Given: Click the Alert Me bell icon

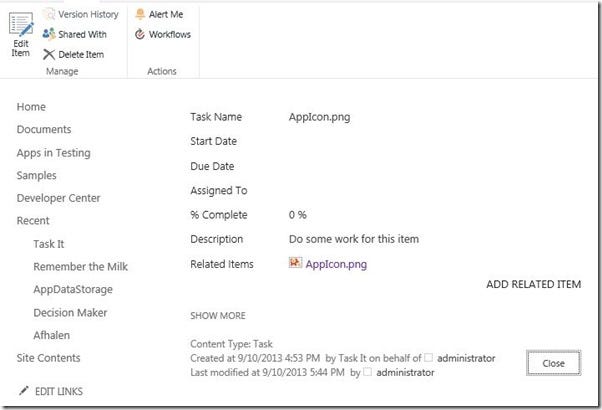Looking at the screenshot, I should [140, 14].
